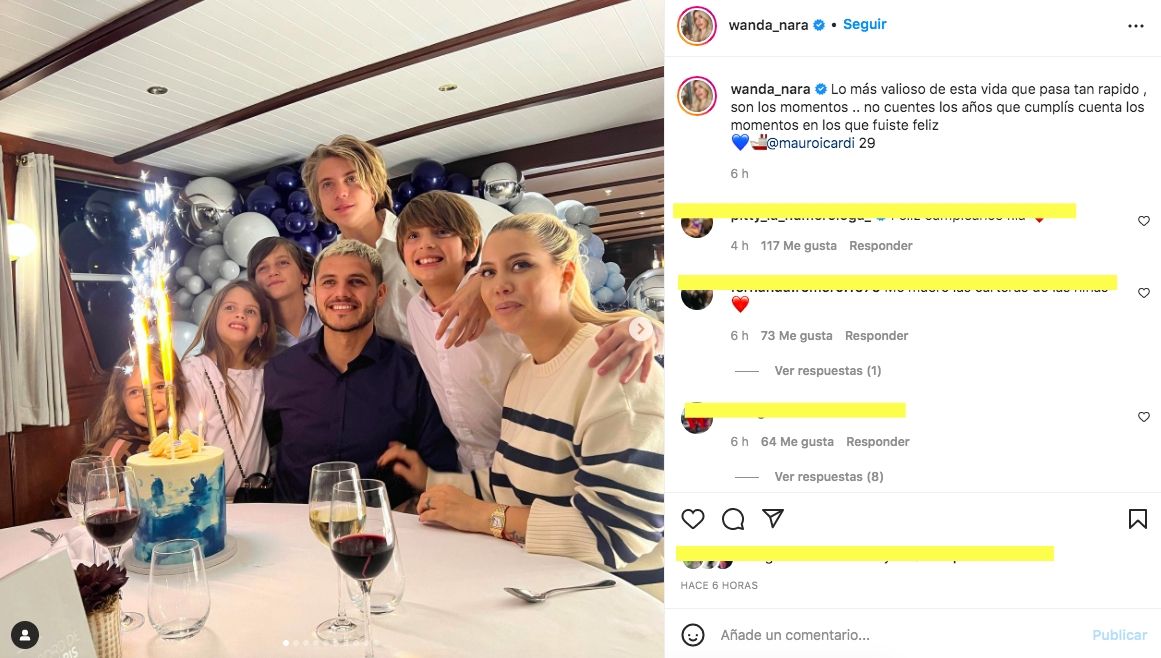Save the post with bookmark icon
The height and width of the screenshot is (658, 1161).
[x=1137, y=518]
